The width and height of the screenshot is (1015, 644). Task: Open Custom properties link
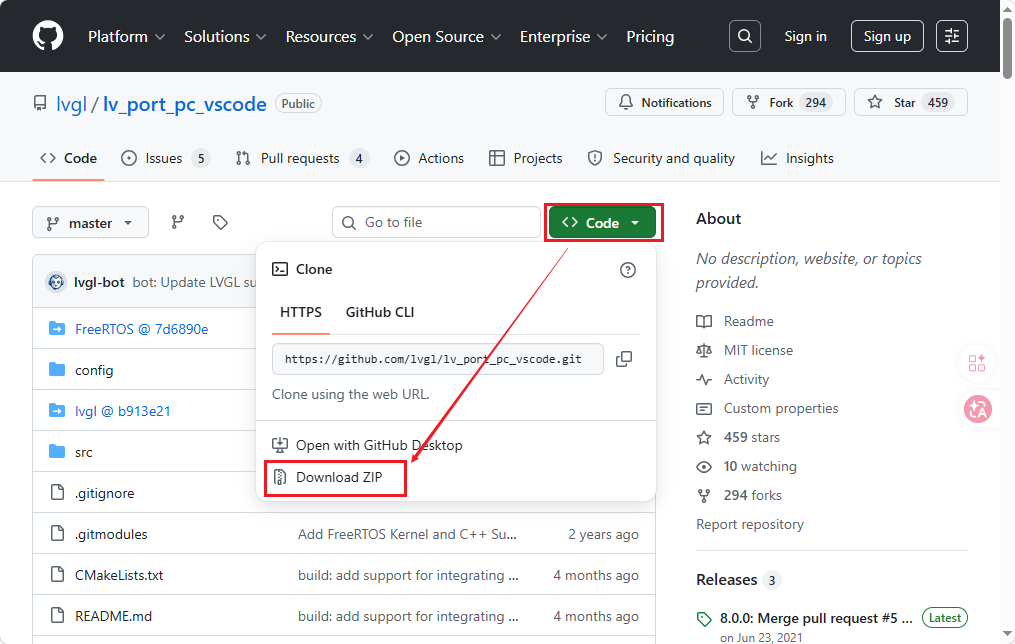pyautogui.click(x=781, y=408)
